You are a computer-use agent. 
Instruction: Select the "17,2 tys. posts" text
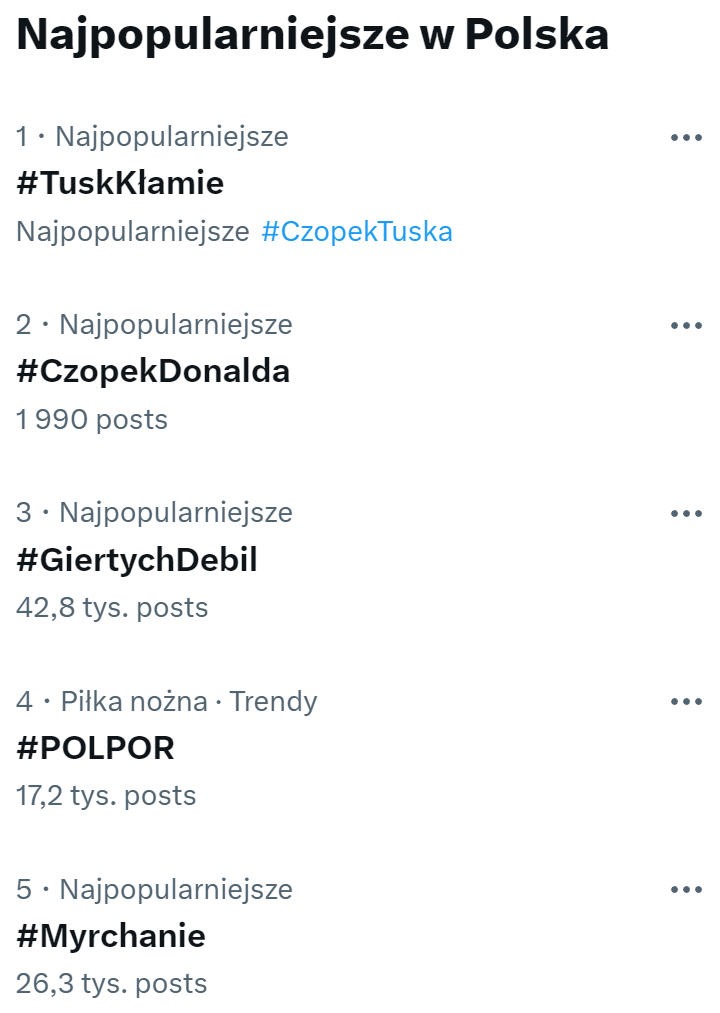tap(106, 796)
